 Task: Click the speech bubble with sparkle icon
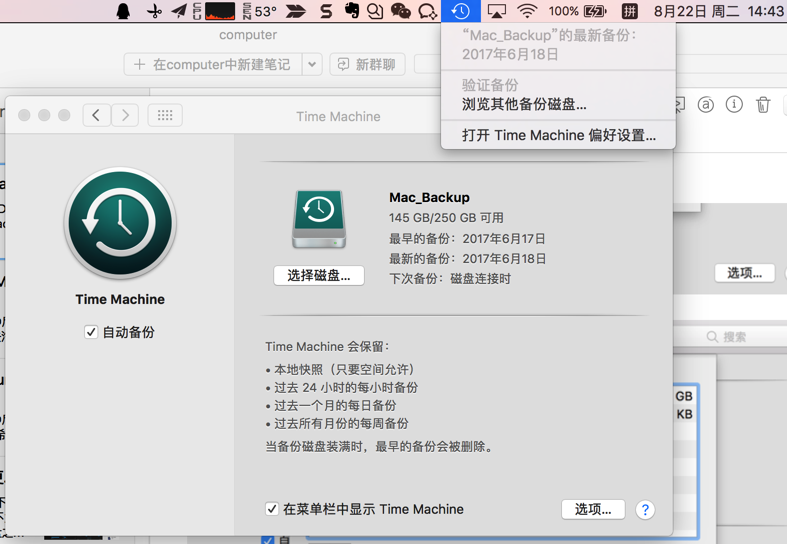coord(428,11)
